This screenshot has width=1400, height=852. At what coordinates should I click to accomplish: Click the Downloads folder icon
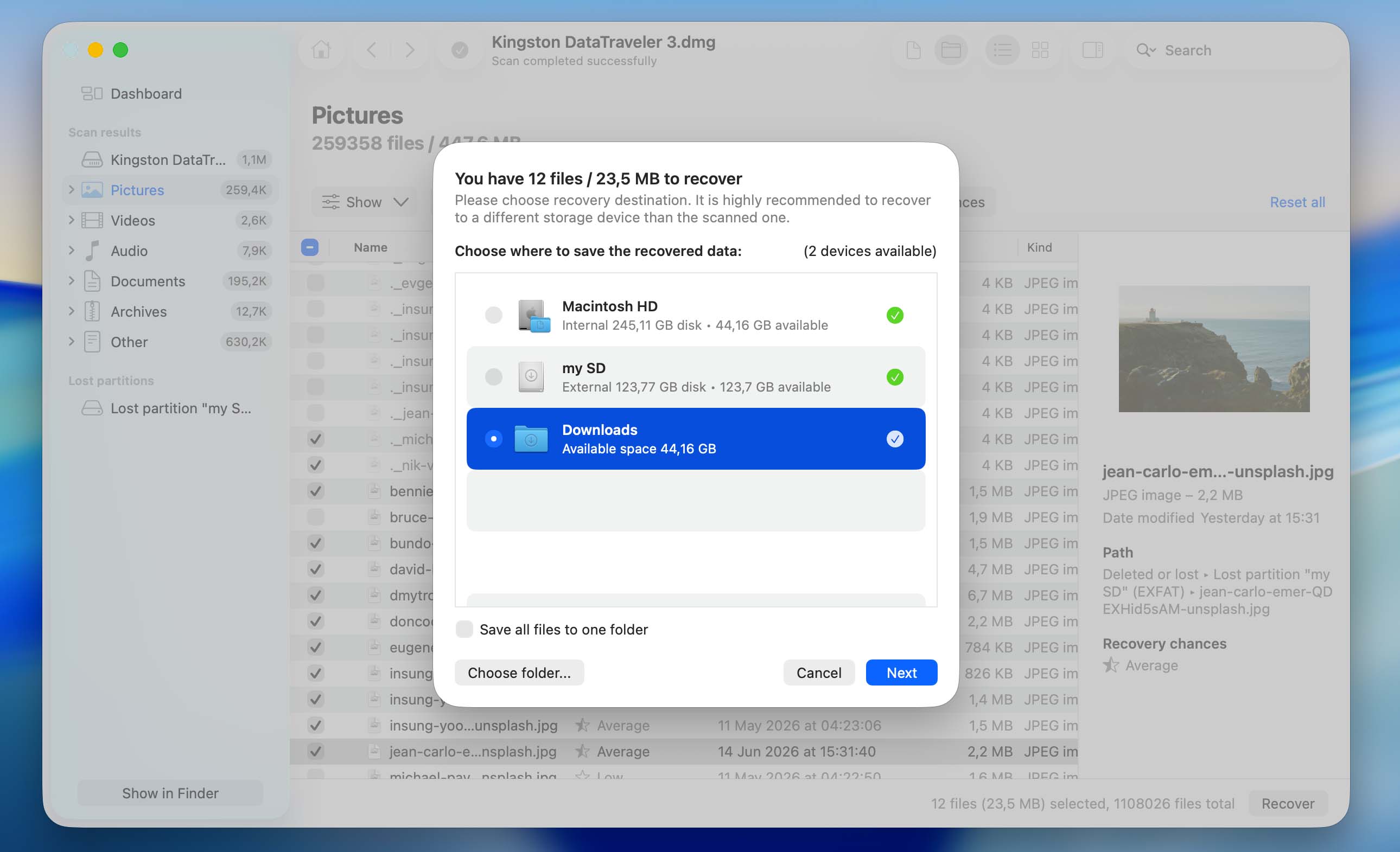[531, 439]
